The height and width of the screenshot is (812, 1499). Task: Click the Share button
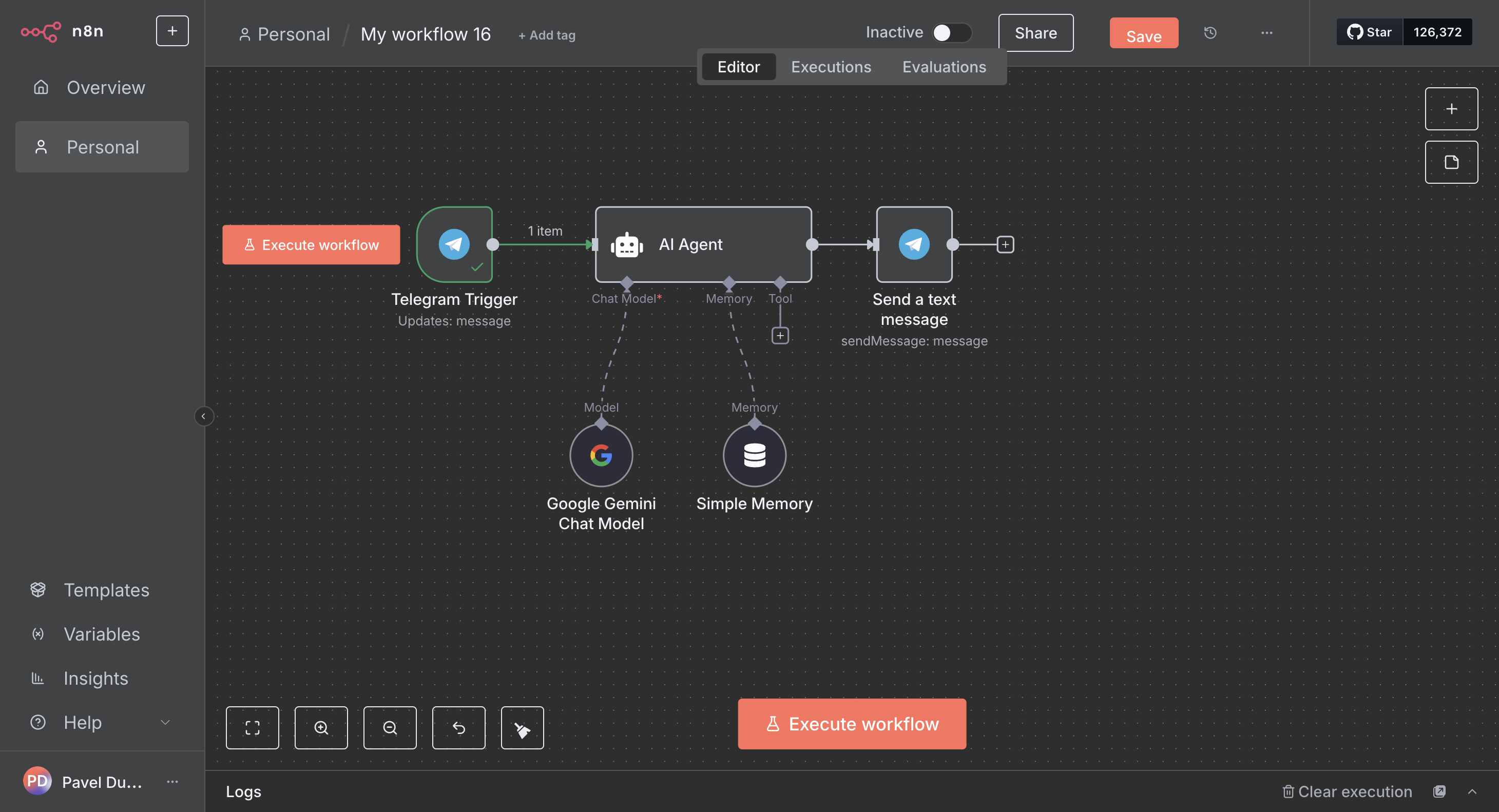[x=1035, y=33]
